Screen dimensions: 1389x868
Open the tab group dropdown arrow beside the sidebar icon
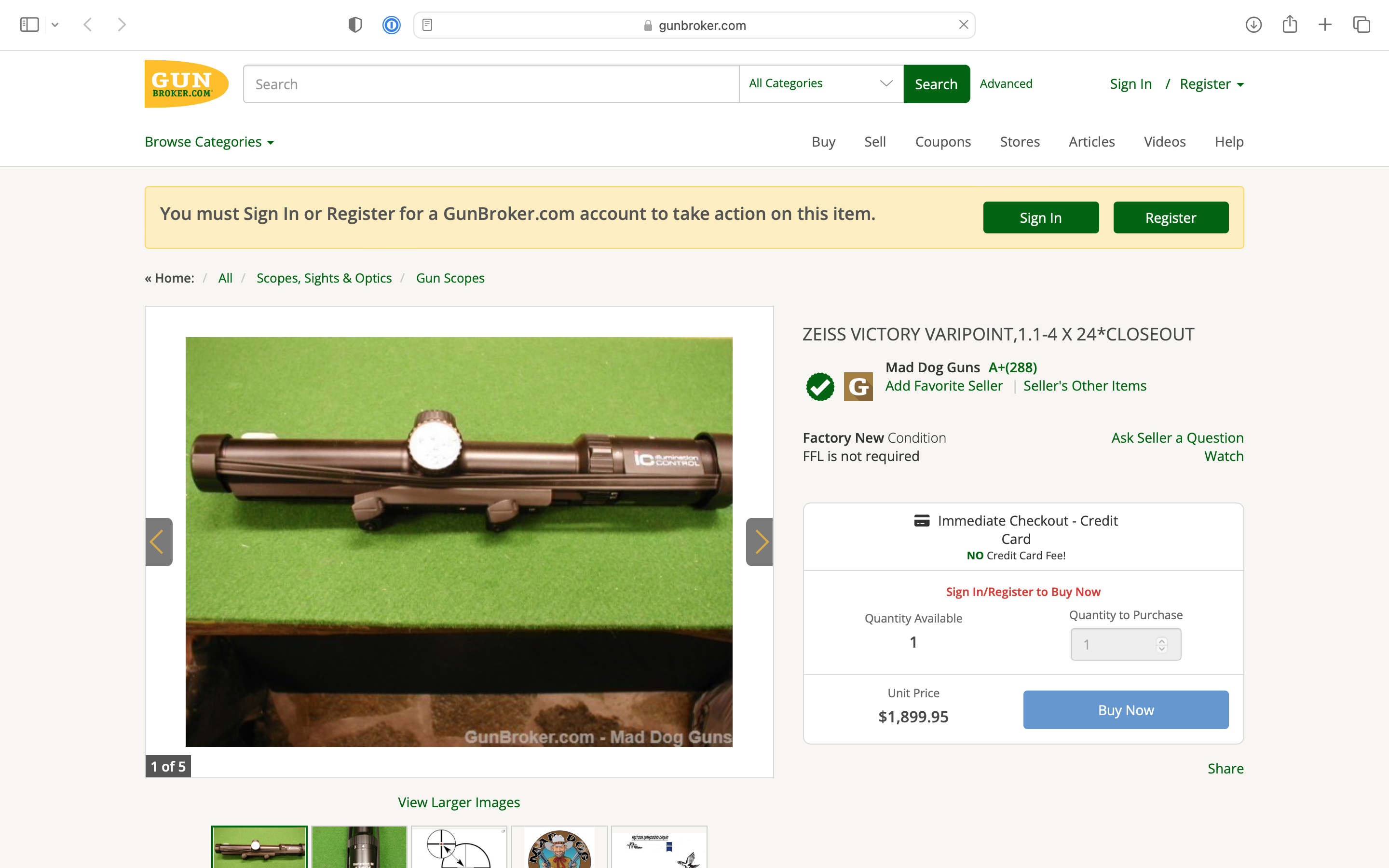point(55,25)
